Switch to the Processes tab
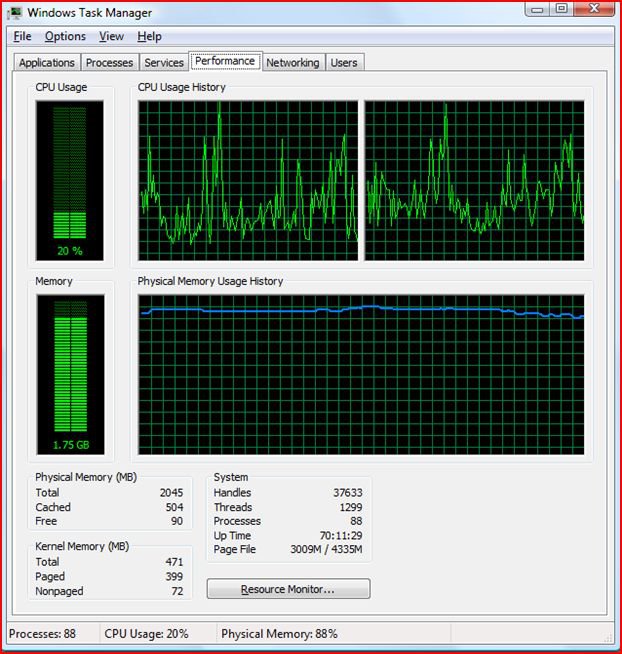The height and width of the screenshot is (654, 622). click(110, 63)
